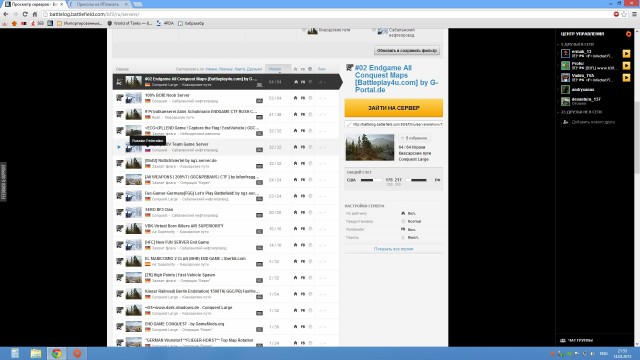The width and height of the screenshot is (640, 360).
Task: Click friend name docantera in friends list
Action: [586, 99]
